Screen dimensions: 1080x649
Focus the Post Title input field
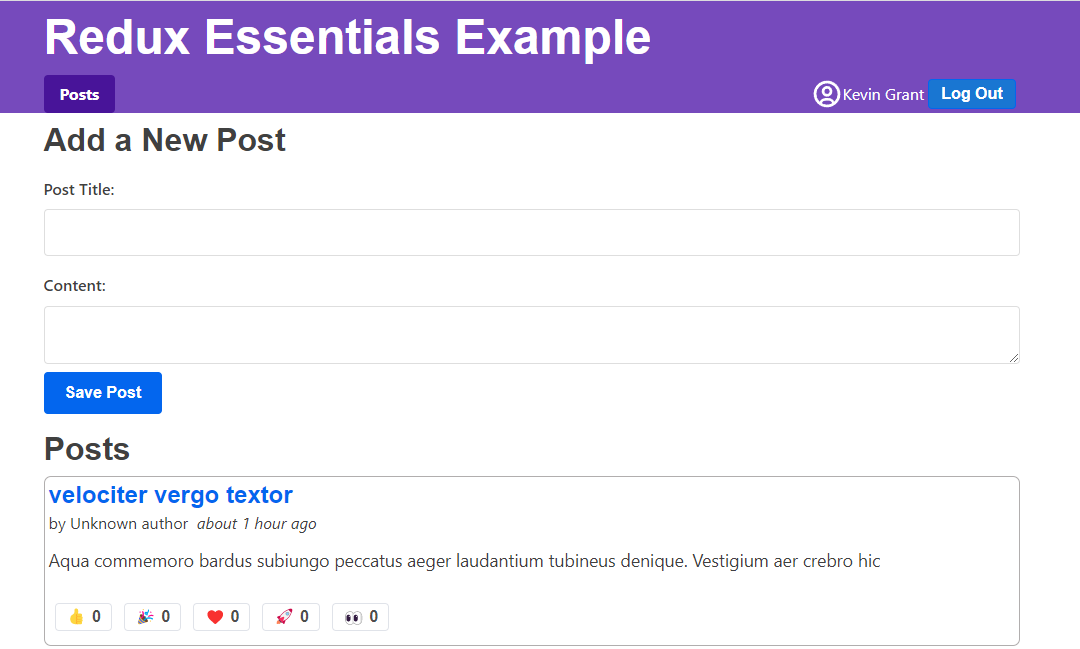coord(531,232)
